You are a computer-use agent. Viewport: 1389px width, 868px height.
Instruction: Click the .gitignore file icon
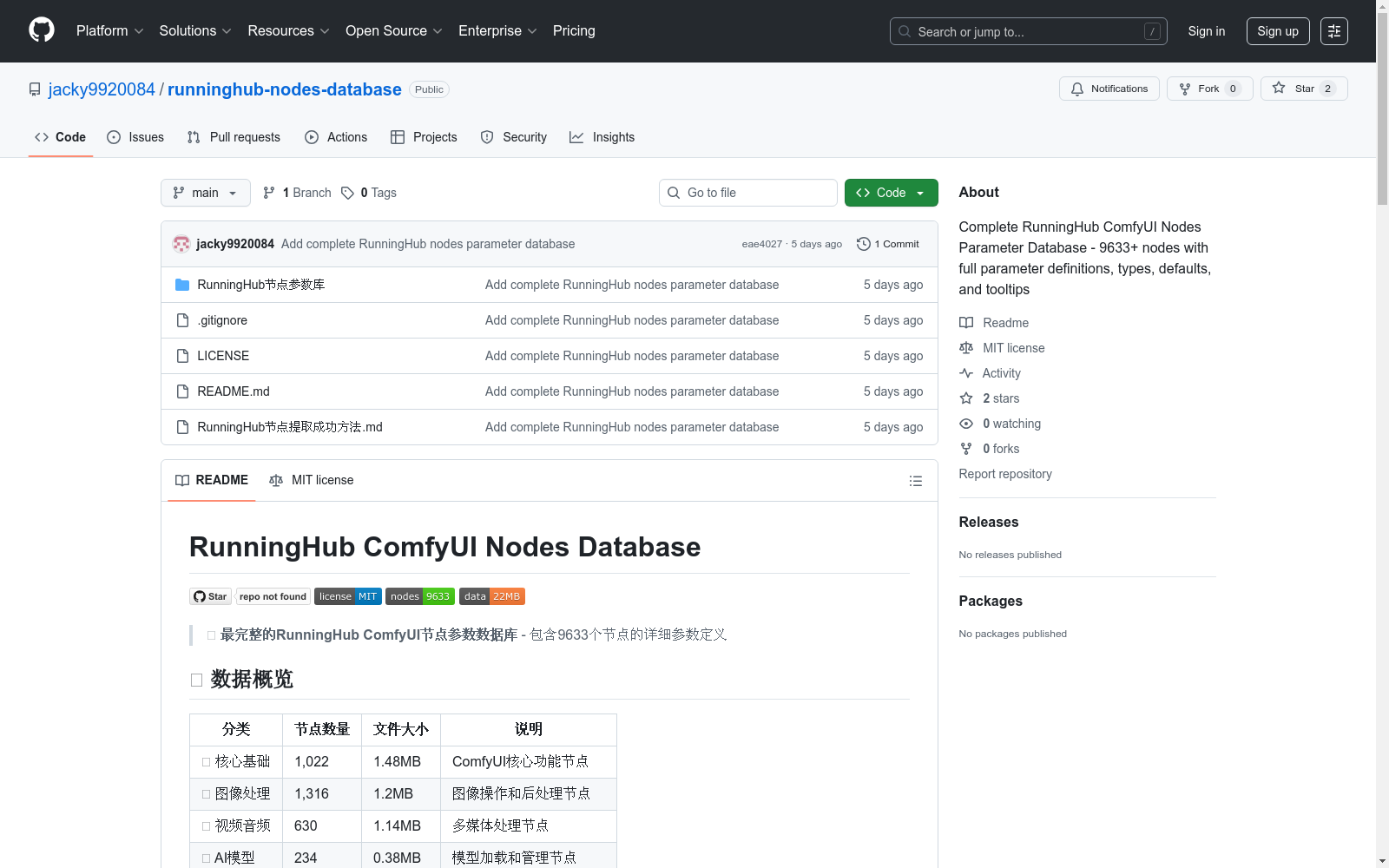pos(182,320)
